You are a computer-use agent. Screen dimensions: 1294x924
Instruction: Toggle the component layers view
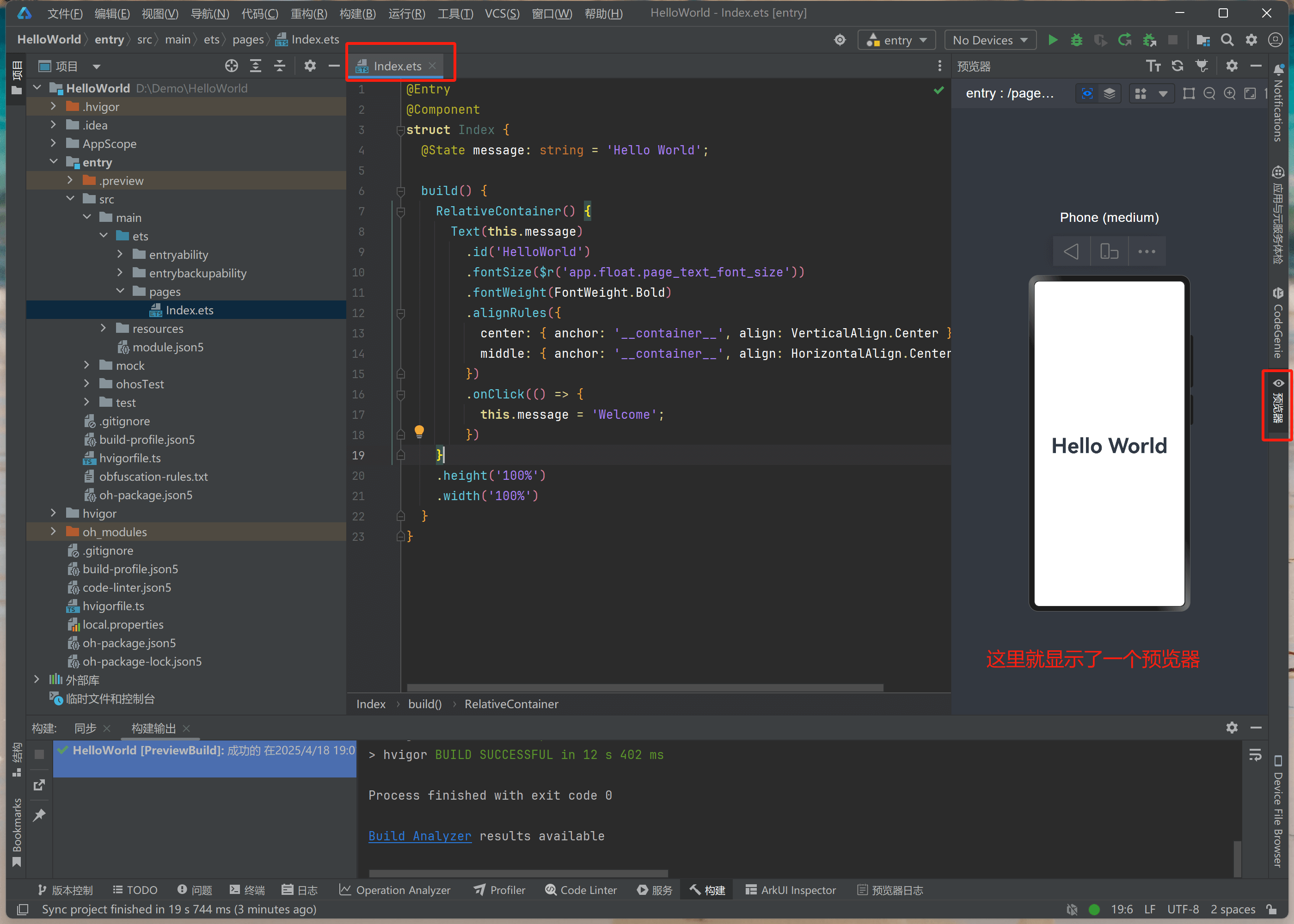[x=1109, y=93]
